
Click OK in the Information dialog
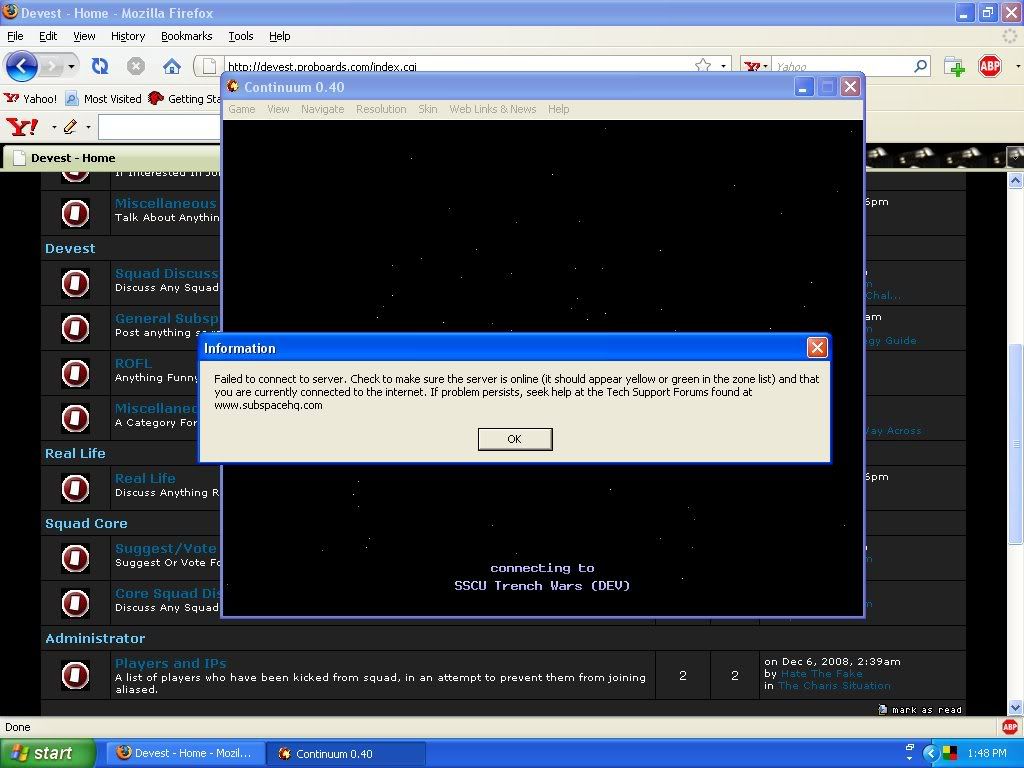pyautogui.click(x=515, y=439)
